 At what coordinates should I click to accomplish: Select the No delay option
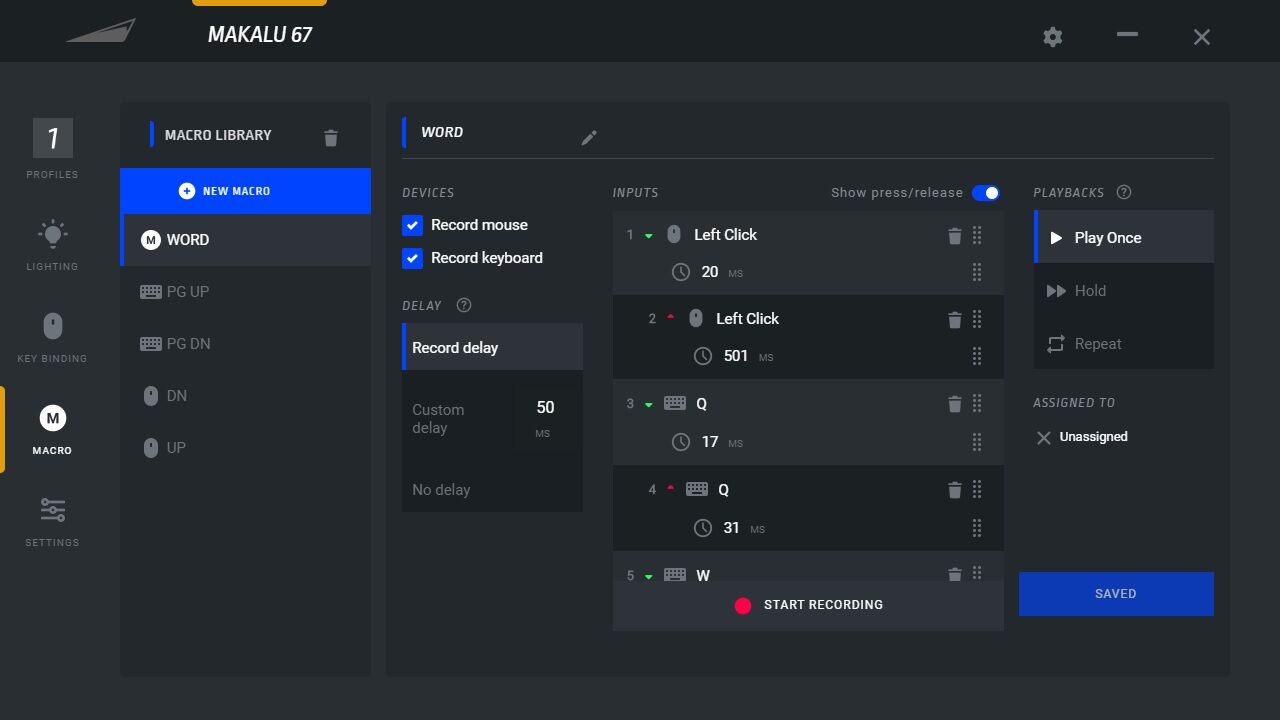coord(492,490)
